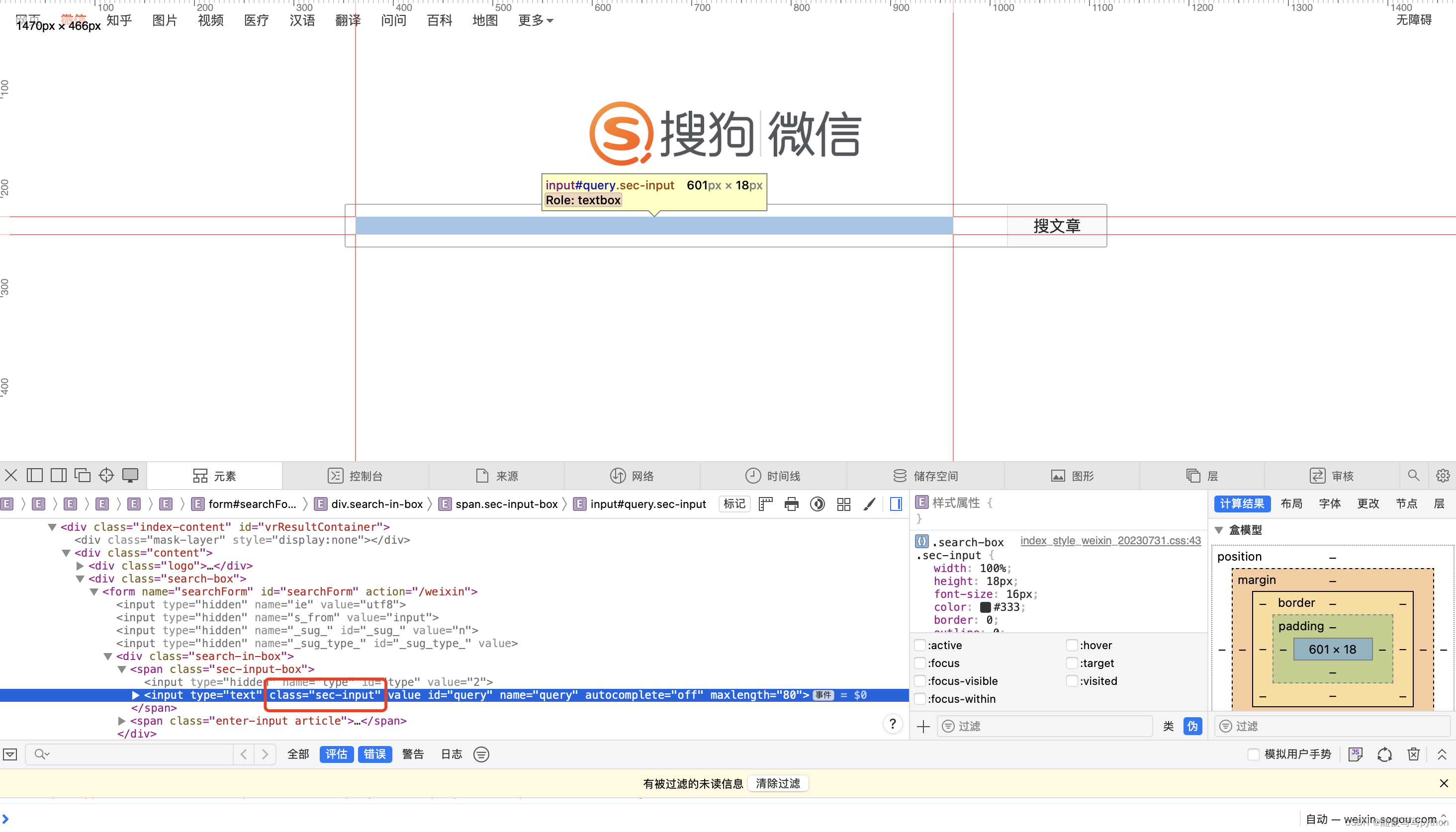Click the #333 color swatch

point(985,607)
